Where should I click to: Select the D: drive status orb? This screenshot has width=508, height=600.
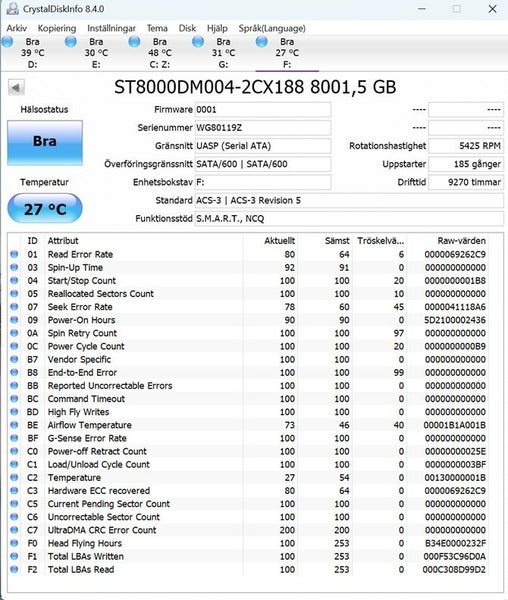8,42
